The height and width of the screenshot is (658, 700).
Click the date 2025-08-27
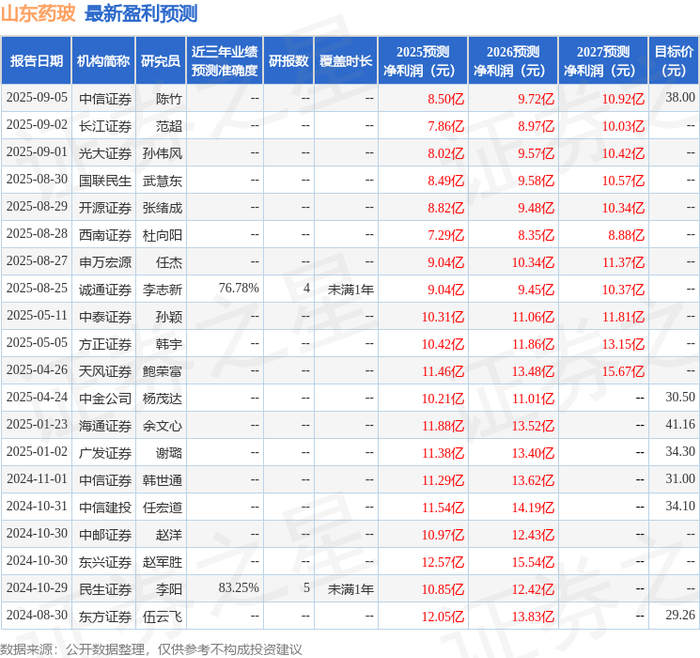pyautogui.click(x=37, y=261)
